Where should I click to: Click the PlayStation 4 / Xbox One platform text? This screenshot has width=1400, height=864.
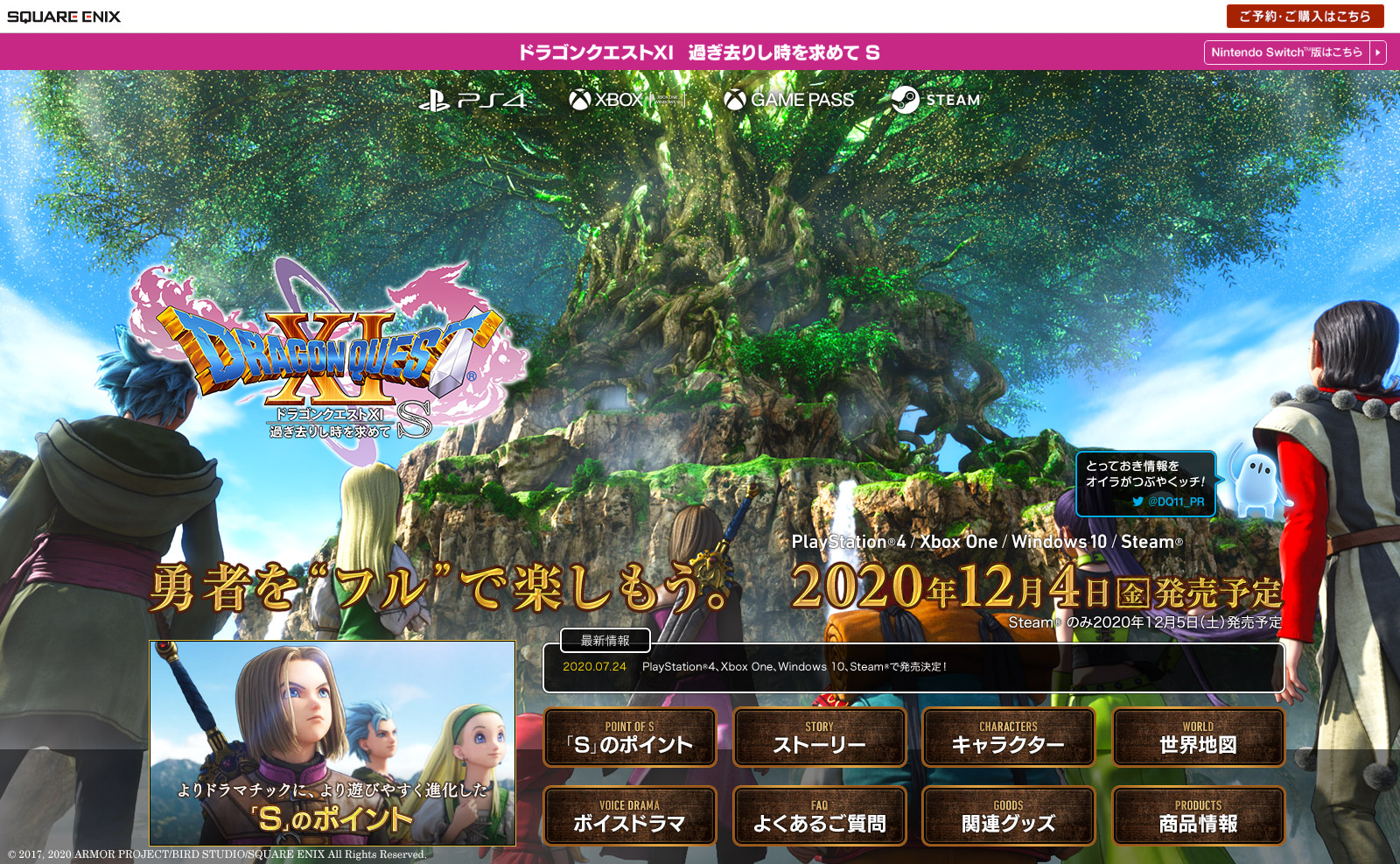click(x=987, y=542)
